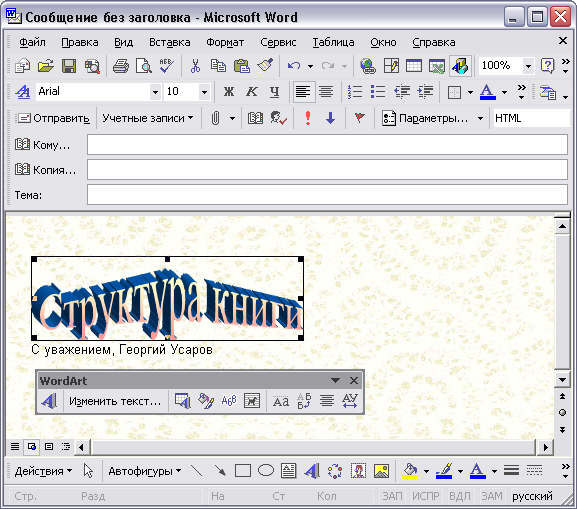
Task: Expand the Автофигуры menu
Action: 145,471
